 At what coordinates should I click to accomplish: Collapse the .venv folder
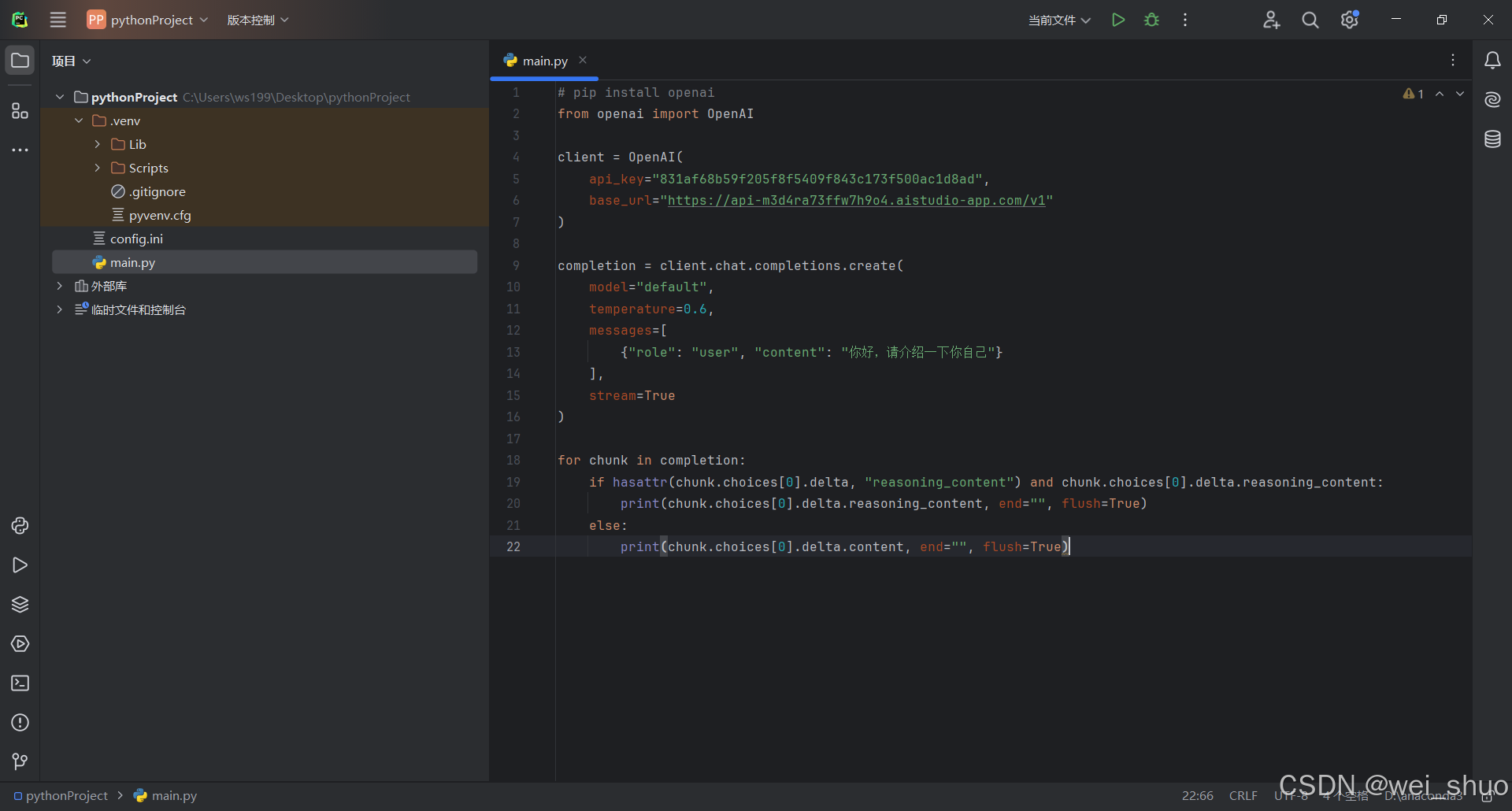(79, 120)
